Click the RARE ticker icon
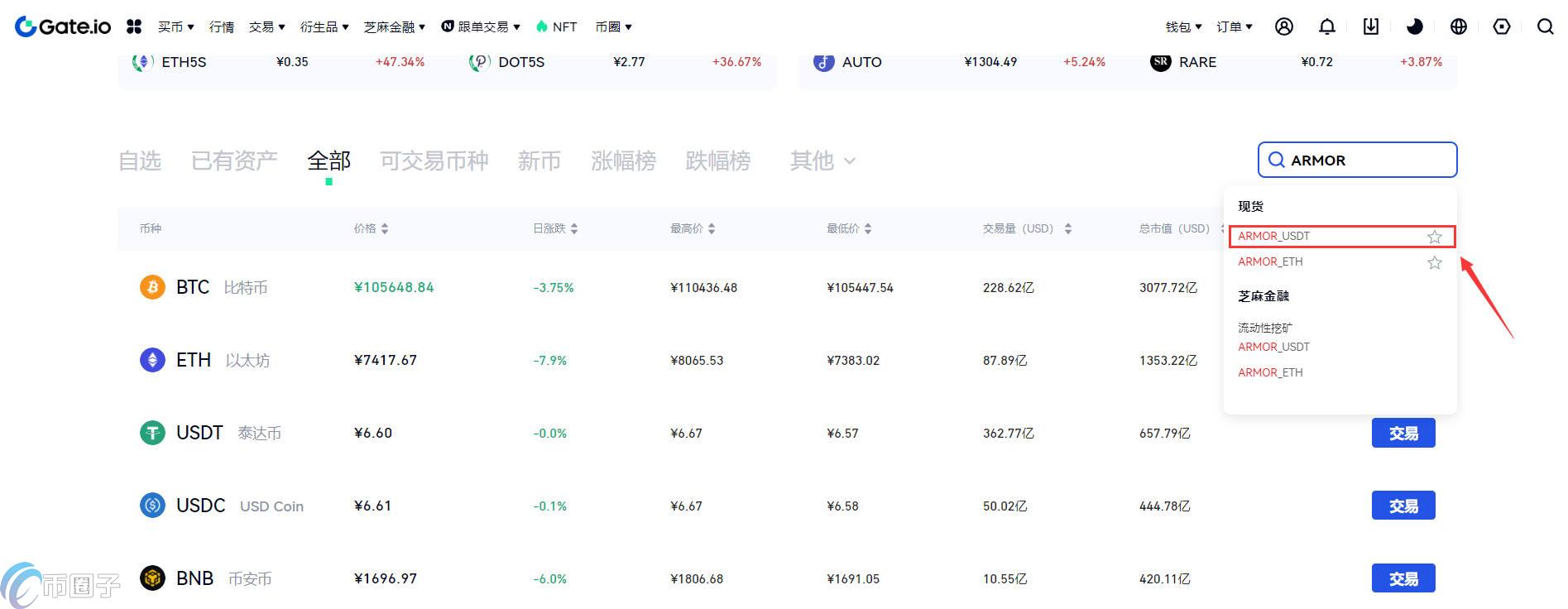The width and height of the screenshot is (1568, 609). tap(1161, 61)
